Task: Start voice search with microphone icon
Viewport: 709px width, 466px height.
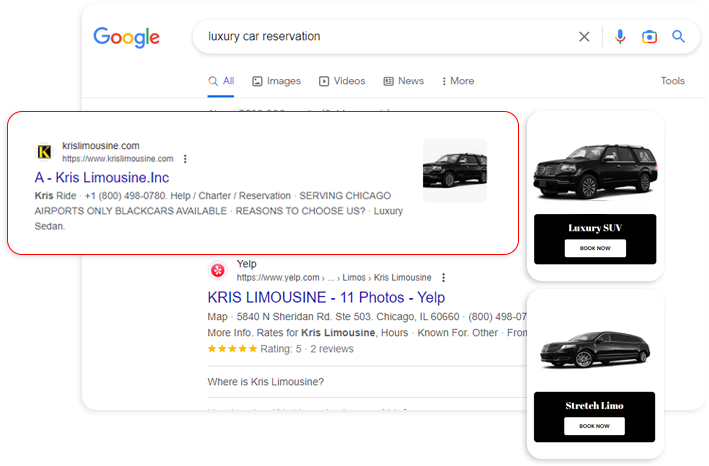Action: [x=620, y=37]
